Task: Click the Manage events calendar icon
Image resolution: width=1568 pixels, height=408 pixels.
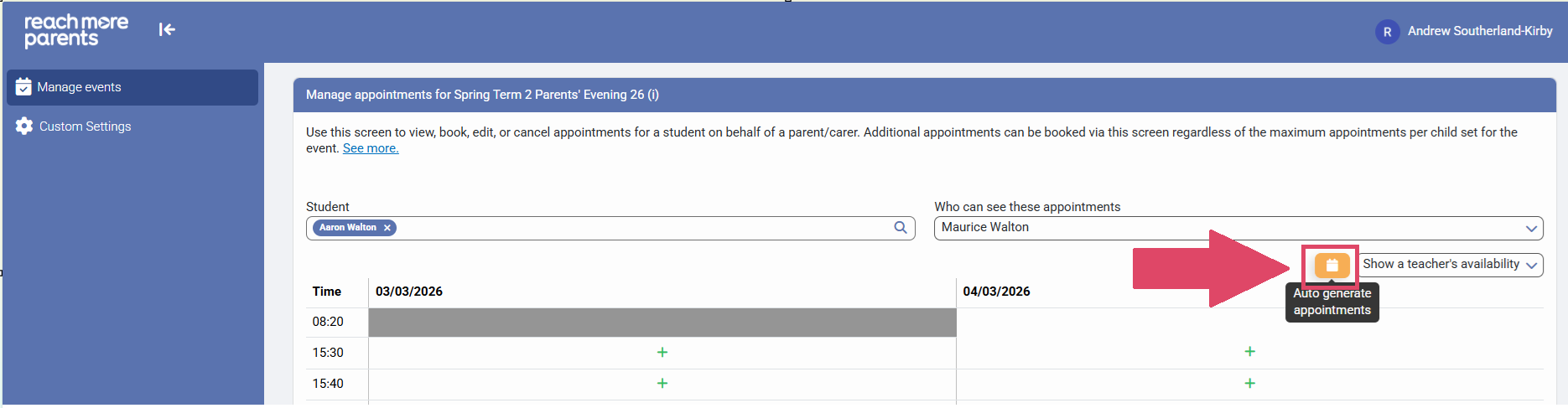Action: tap(23, 87)
